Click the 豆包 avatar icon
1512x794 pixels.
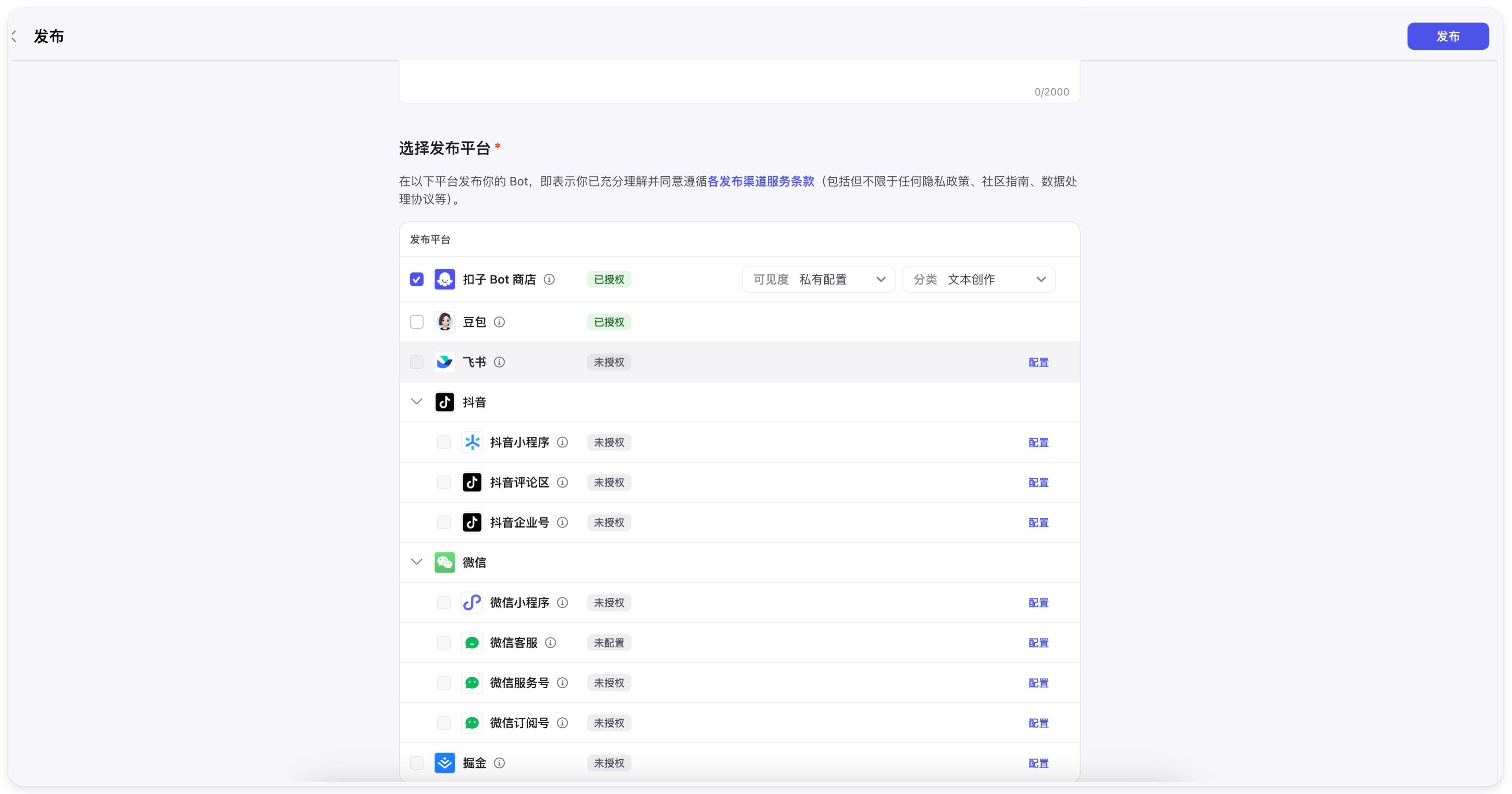coord(444,322)
